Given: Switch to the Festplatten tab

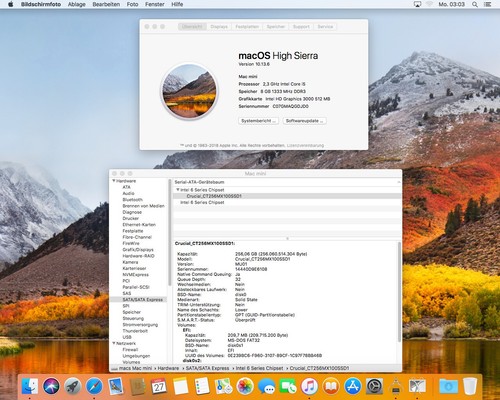Looking at the screenshot, I should point(247,27).
